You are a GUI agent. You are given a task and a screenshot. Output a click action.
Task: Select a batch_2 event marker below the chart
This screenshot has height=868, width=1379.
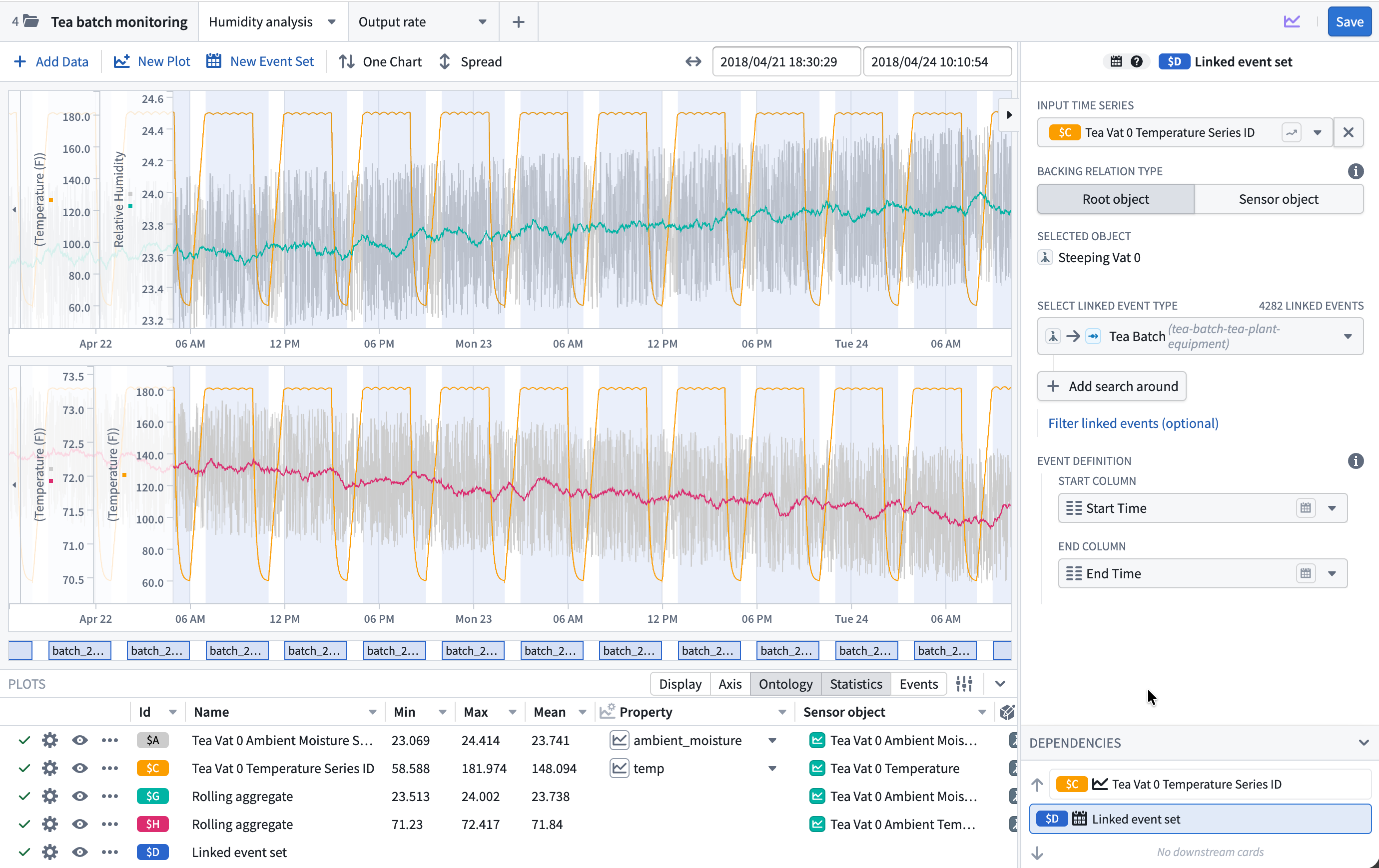click(x=79, y=650)
